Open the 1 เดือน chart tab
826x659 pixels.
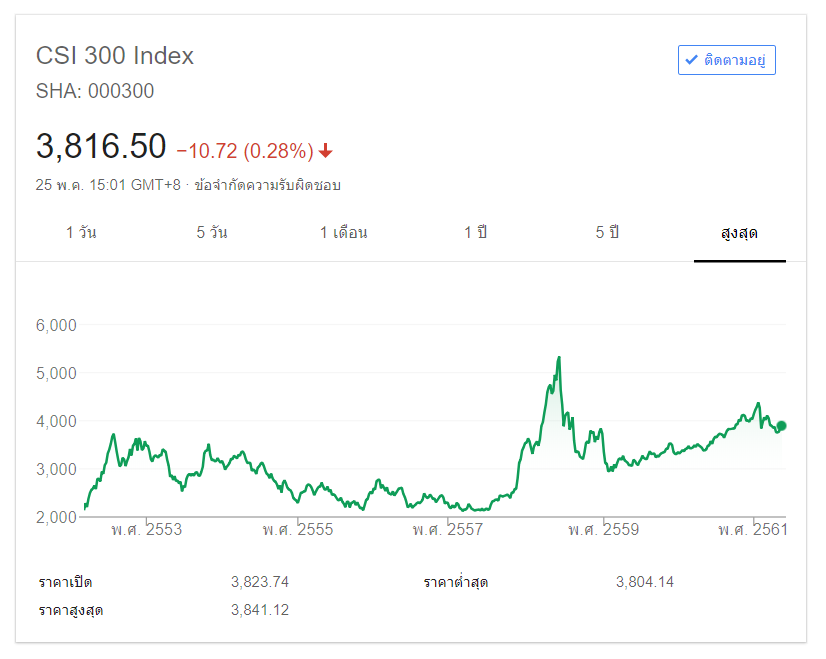tap(343, 233)
